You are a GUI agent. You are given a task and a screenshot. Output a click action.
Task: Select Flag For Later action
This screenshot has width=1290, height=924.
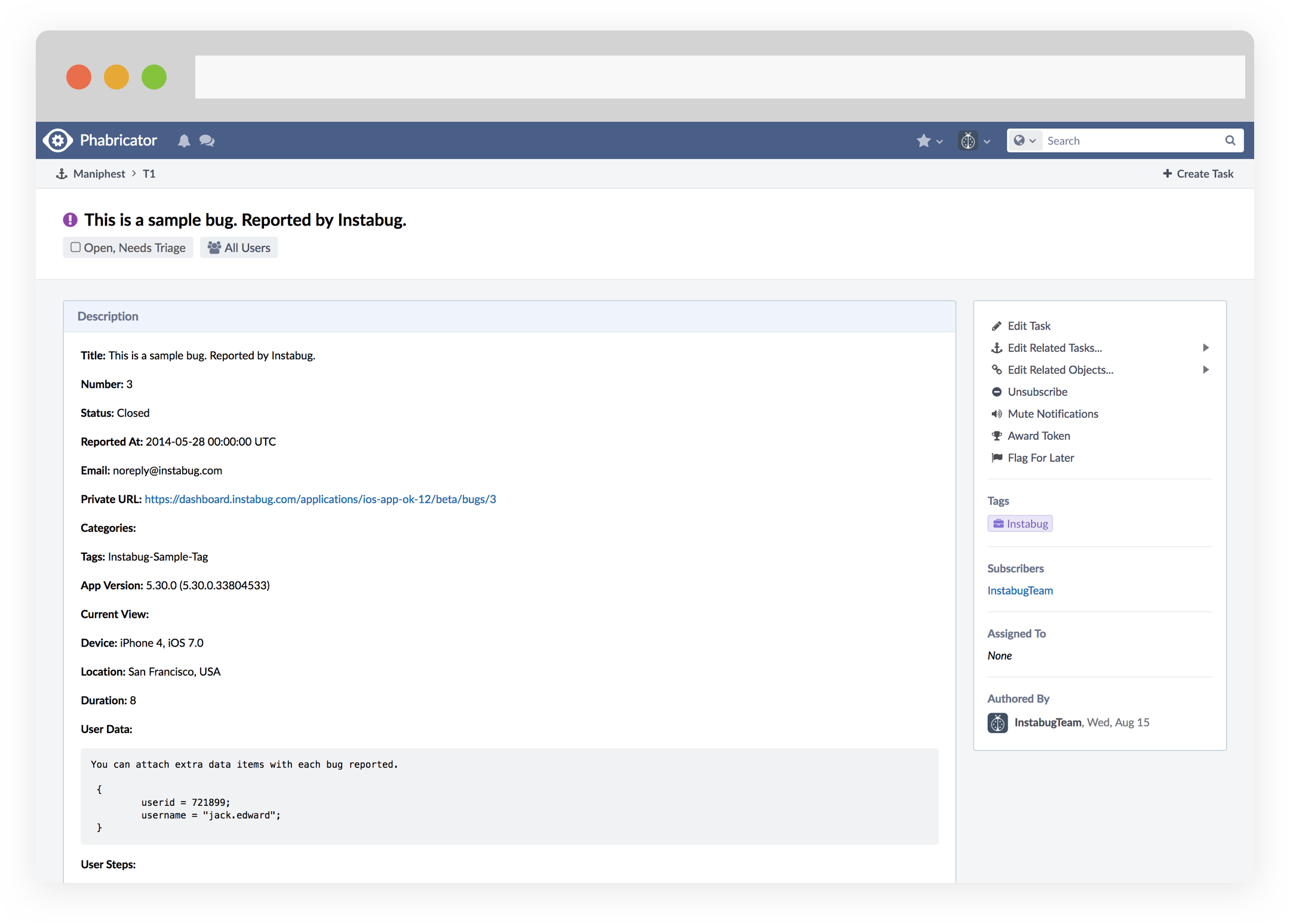(1040, 458)
